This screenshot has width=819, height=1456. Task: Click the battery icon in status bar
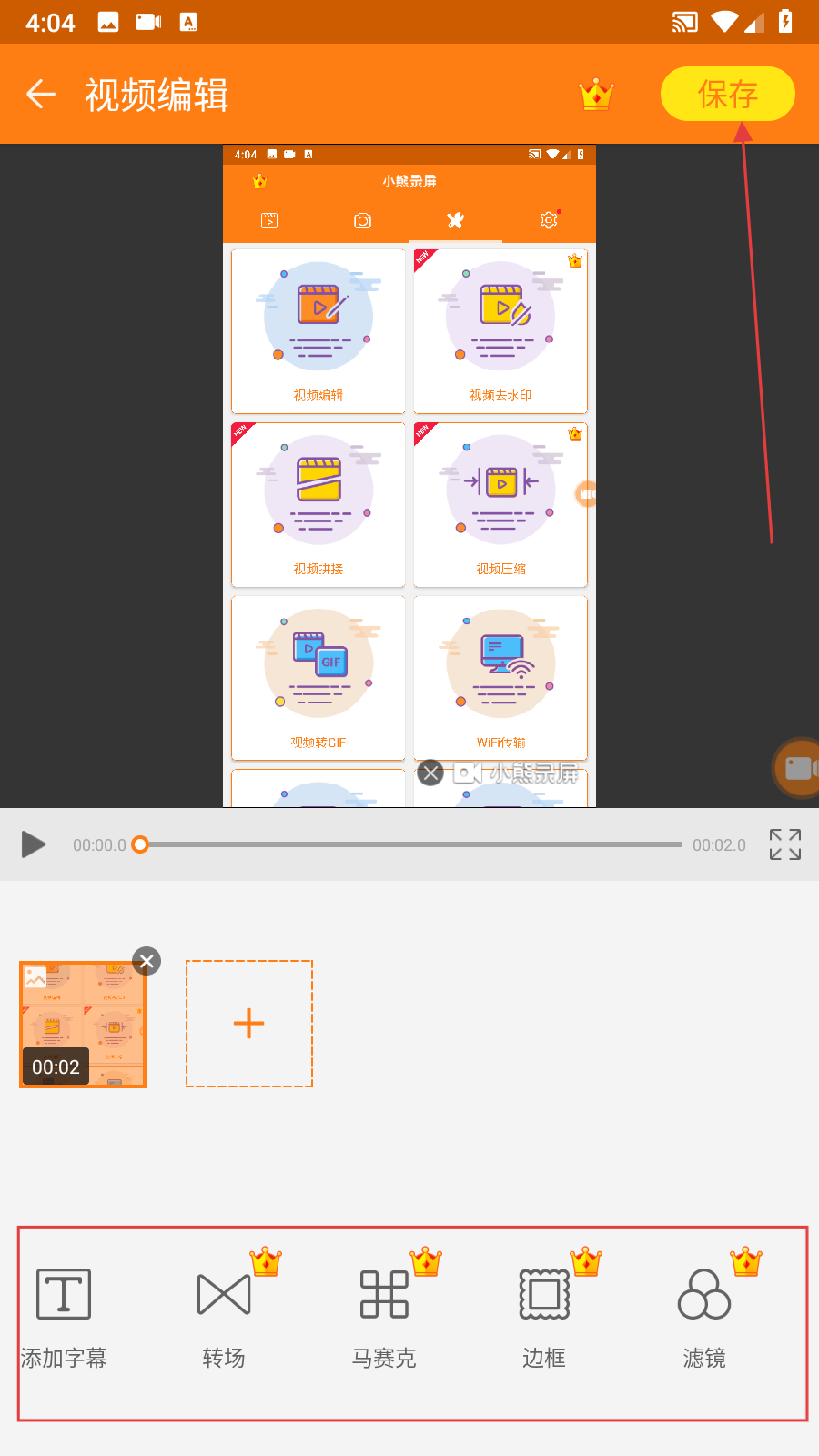(785, 22)
